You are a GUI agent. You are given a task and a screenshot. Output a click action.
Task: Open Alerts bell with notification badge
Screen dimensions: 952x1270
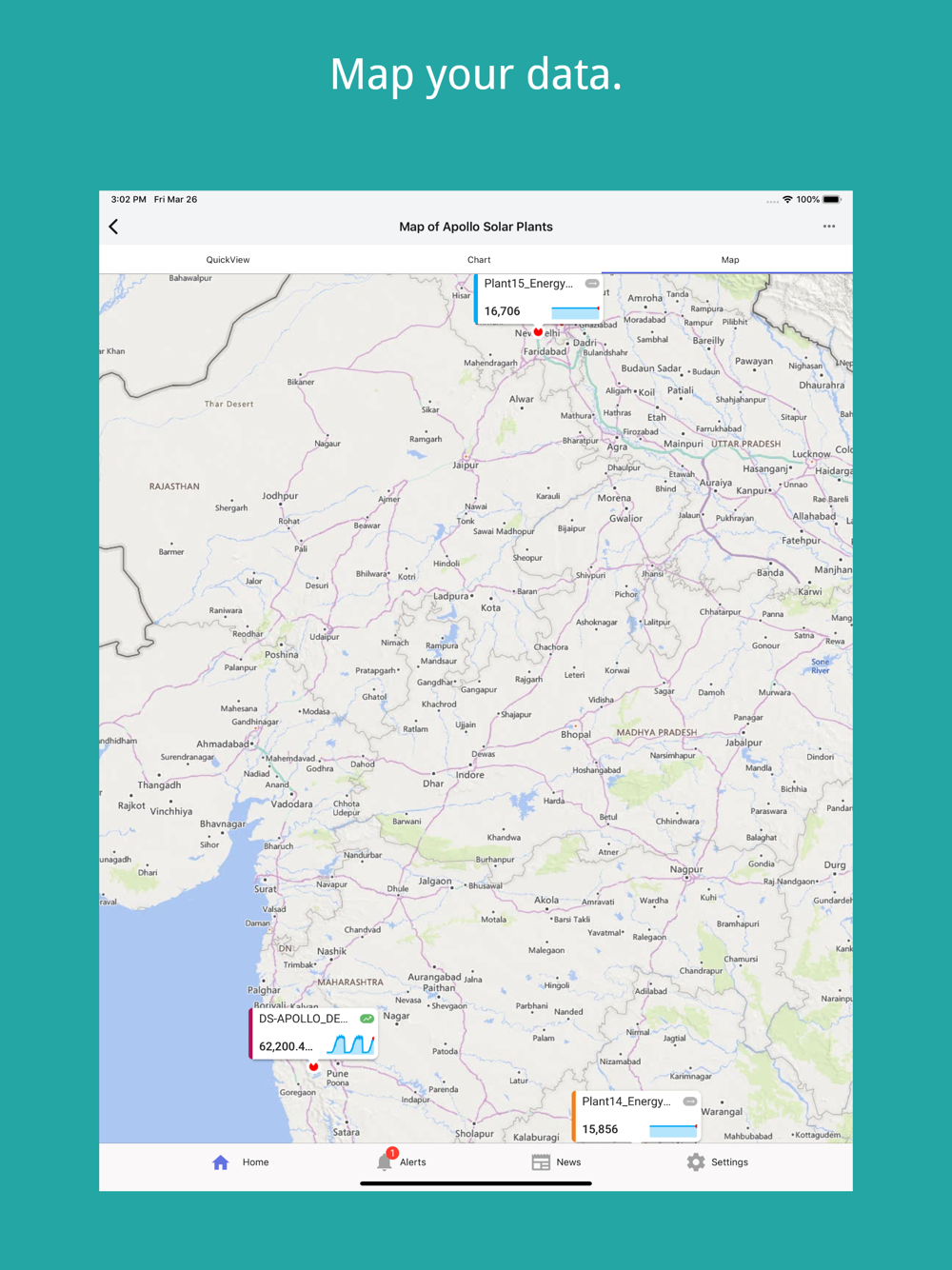tap(401, 1161)
